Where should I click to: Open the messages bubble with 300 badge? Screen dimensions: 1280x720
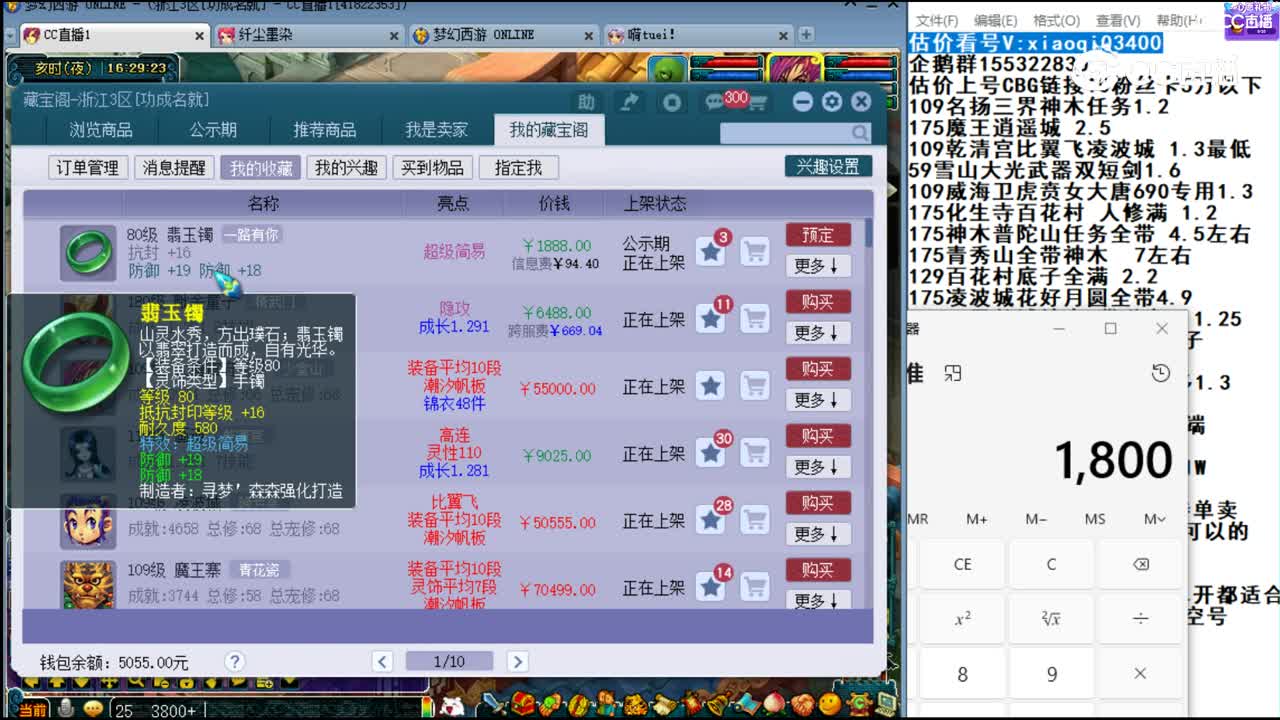point(714,102)
